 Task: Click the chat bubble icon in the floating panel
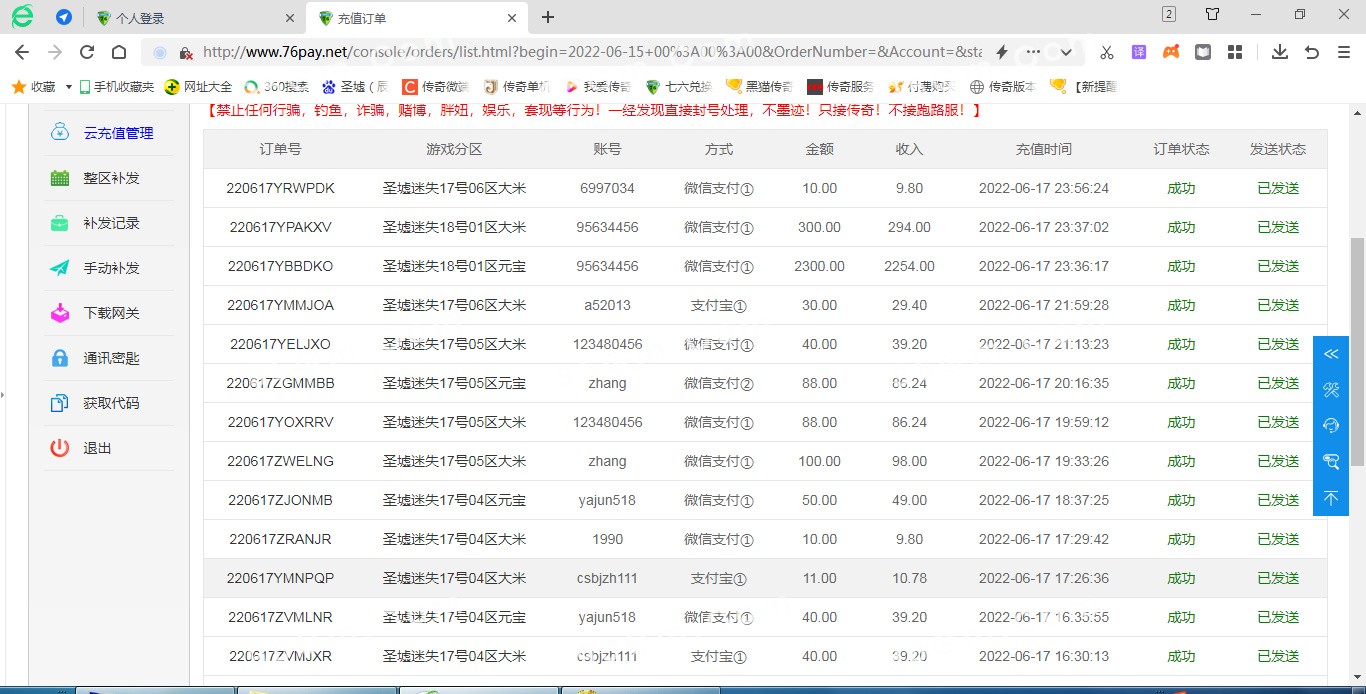[1331, 461]
